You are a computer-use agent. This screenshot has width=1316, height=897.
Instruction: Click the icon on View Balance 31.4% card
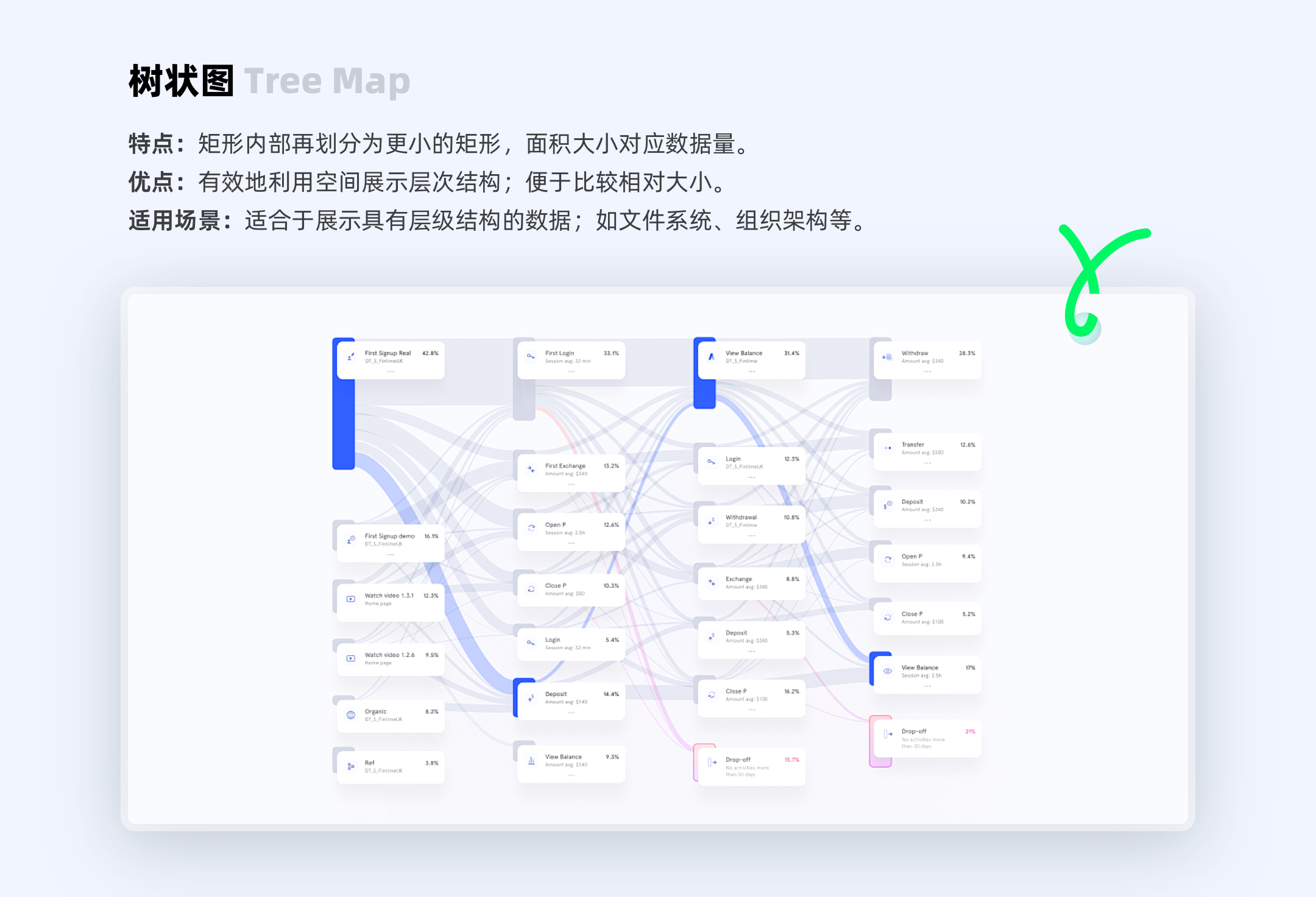711,356
